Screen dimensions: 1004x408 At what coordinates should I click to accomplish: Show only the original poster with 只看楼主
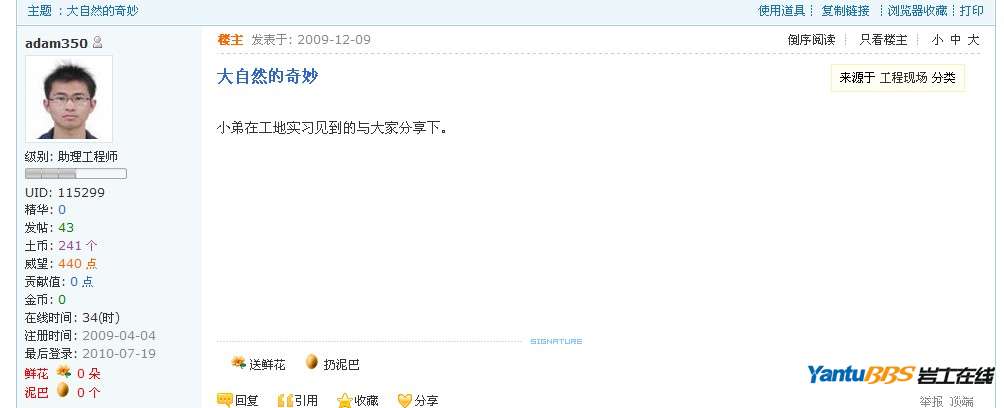click(883, 40)
